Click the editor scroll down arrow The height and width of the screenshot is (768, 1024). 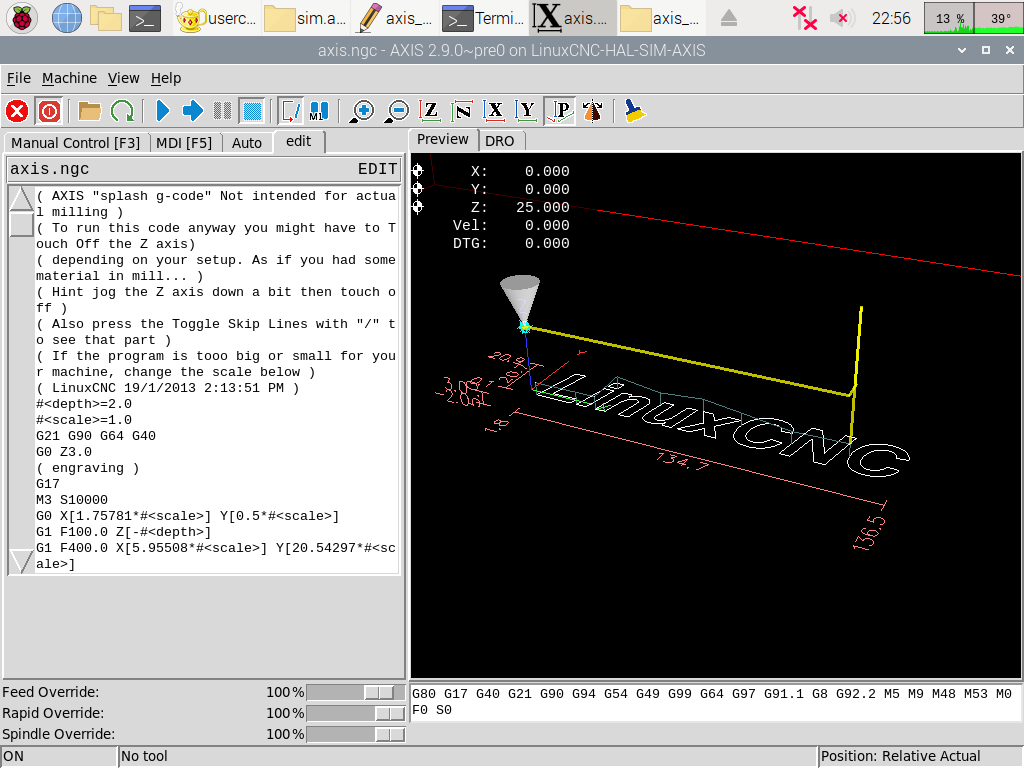coord(21,562)
